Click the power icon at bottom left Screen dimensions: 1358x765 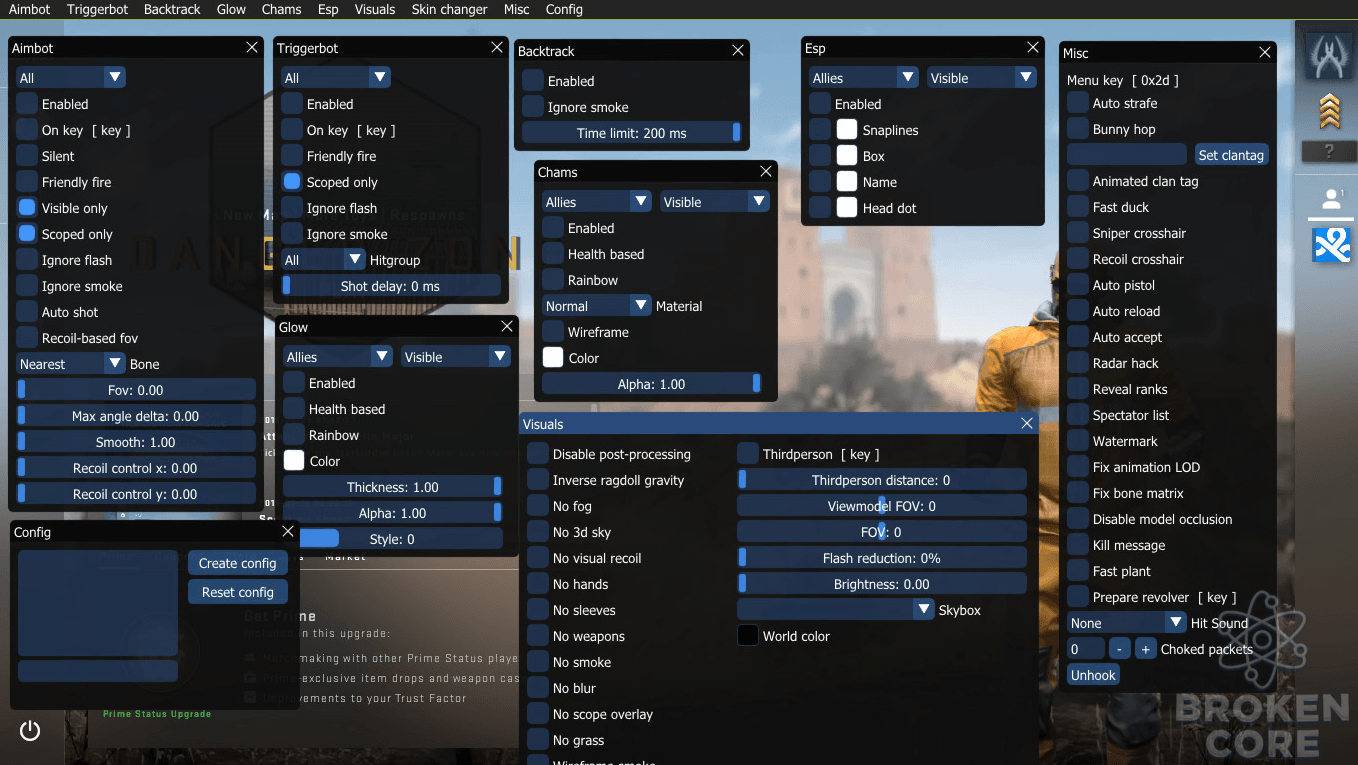pos(30,731)
